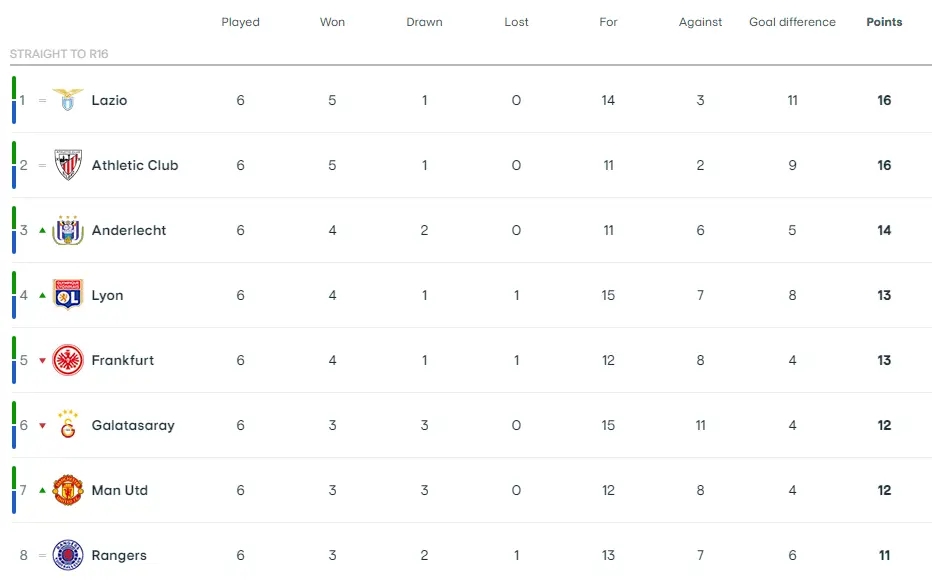Open the Lazio team name link
The height and width of the screenshot is (586, 932).
(109, 100)
